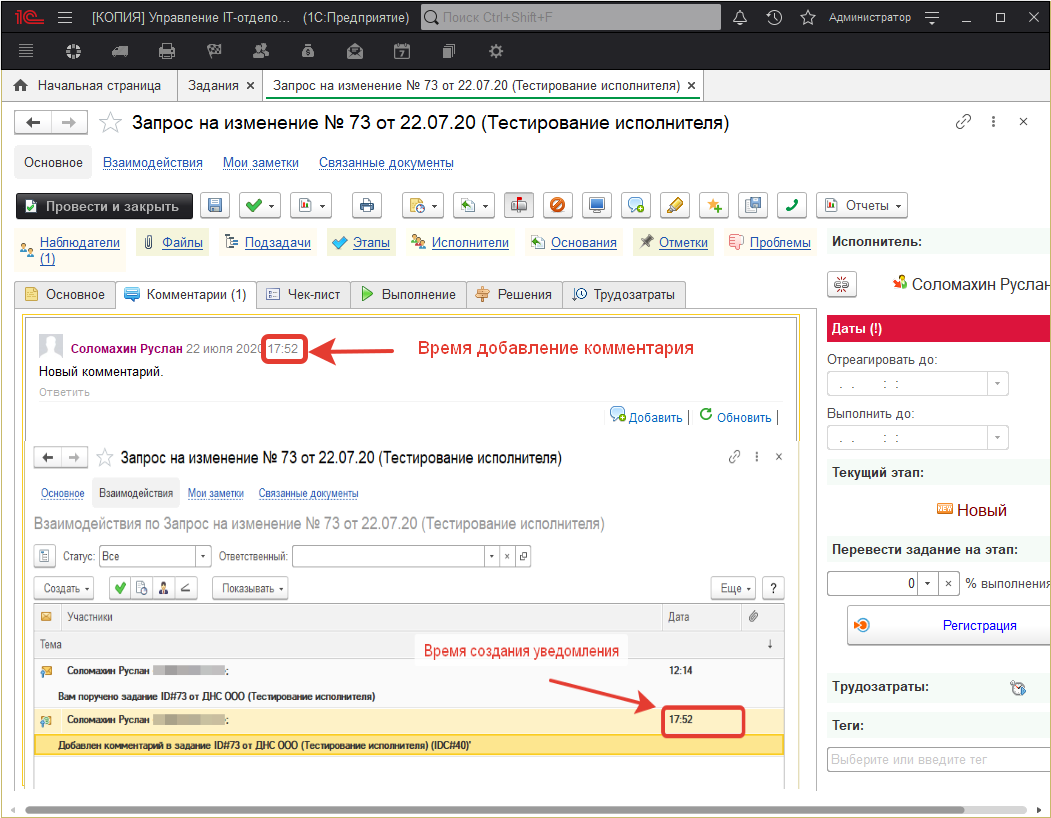Open the Отчеты dropdown button
Image resolution: width=1051 pixels, height=818 pixels.
861,205
